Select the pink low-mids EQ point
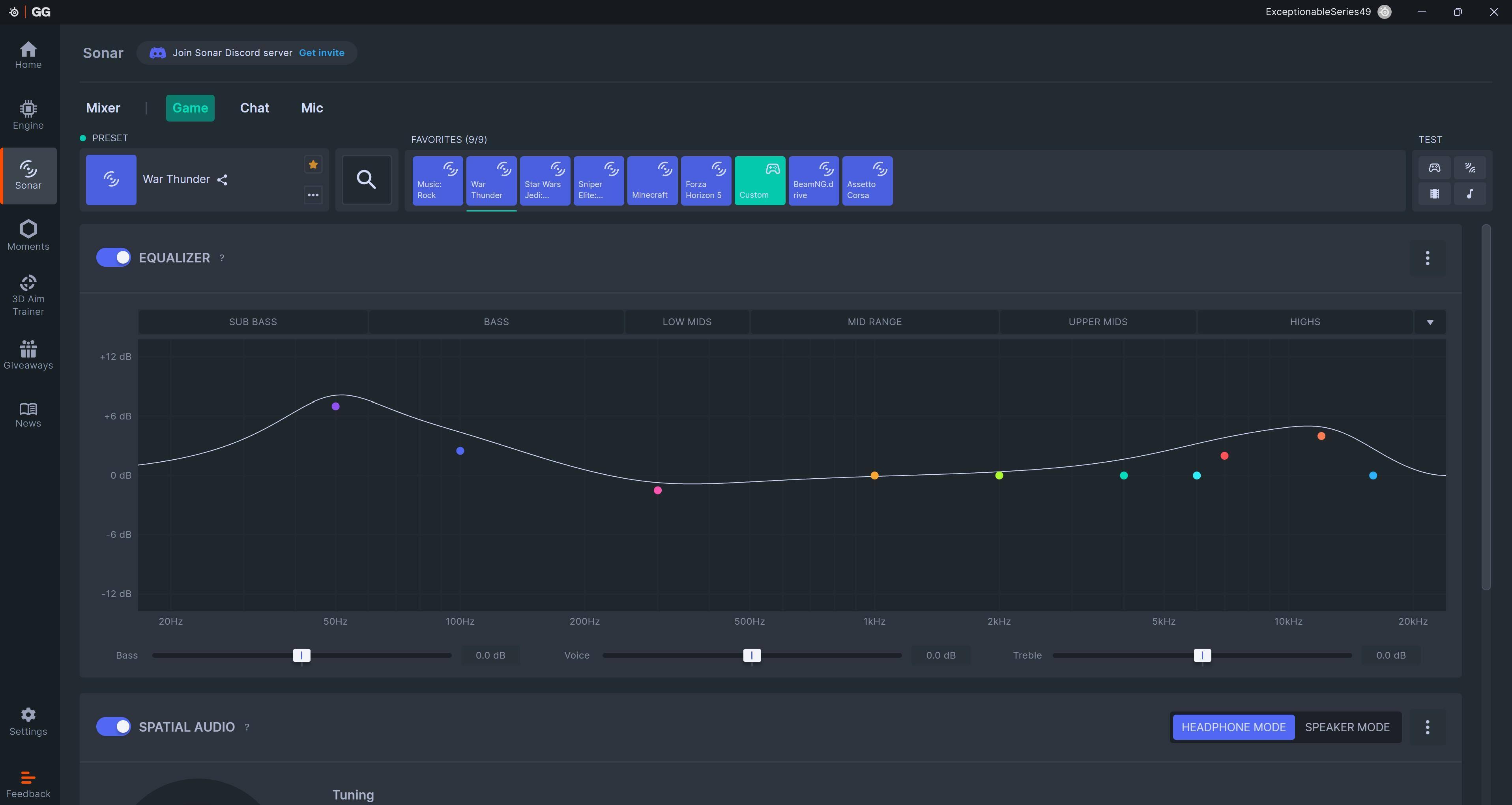This screenshot has height=805, width=1512. click(657, 490)
